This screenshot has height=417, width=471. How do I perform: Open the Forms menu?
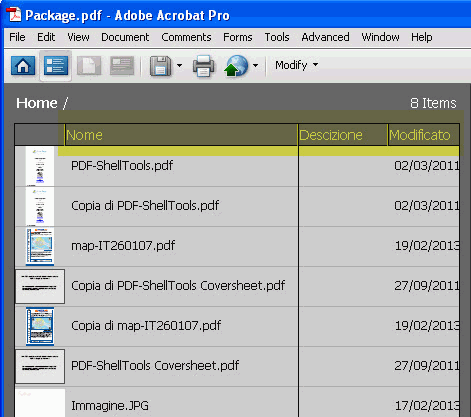tap(238, 37)
